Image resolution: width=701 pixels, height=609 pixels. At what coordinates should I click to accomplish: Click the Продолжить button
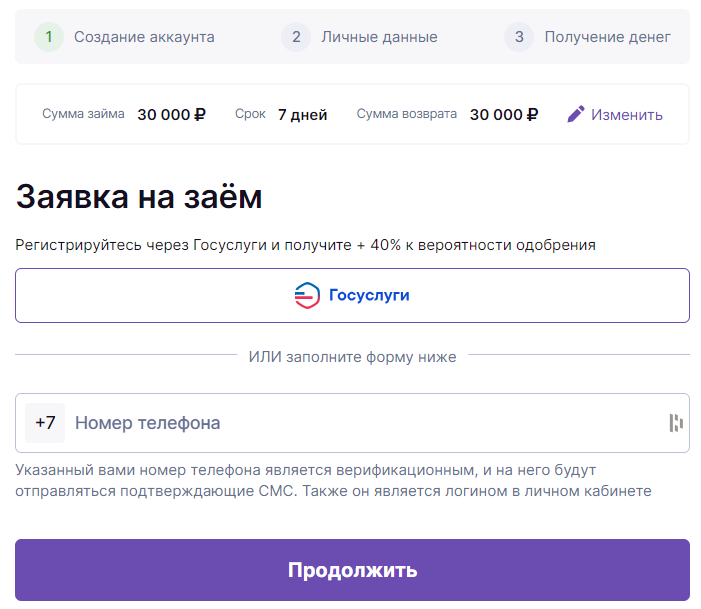tap(352, 570)
